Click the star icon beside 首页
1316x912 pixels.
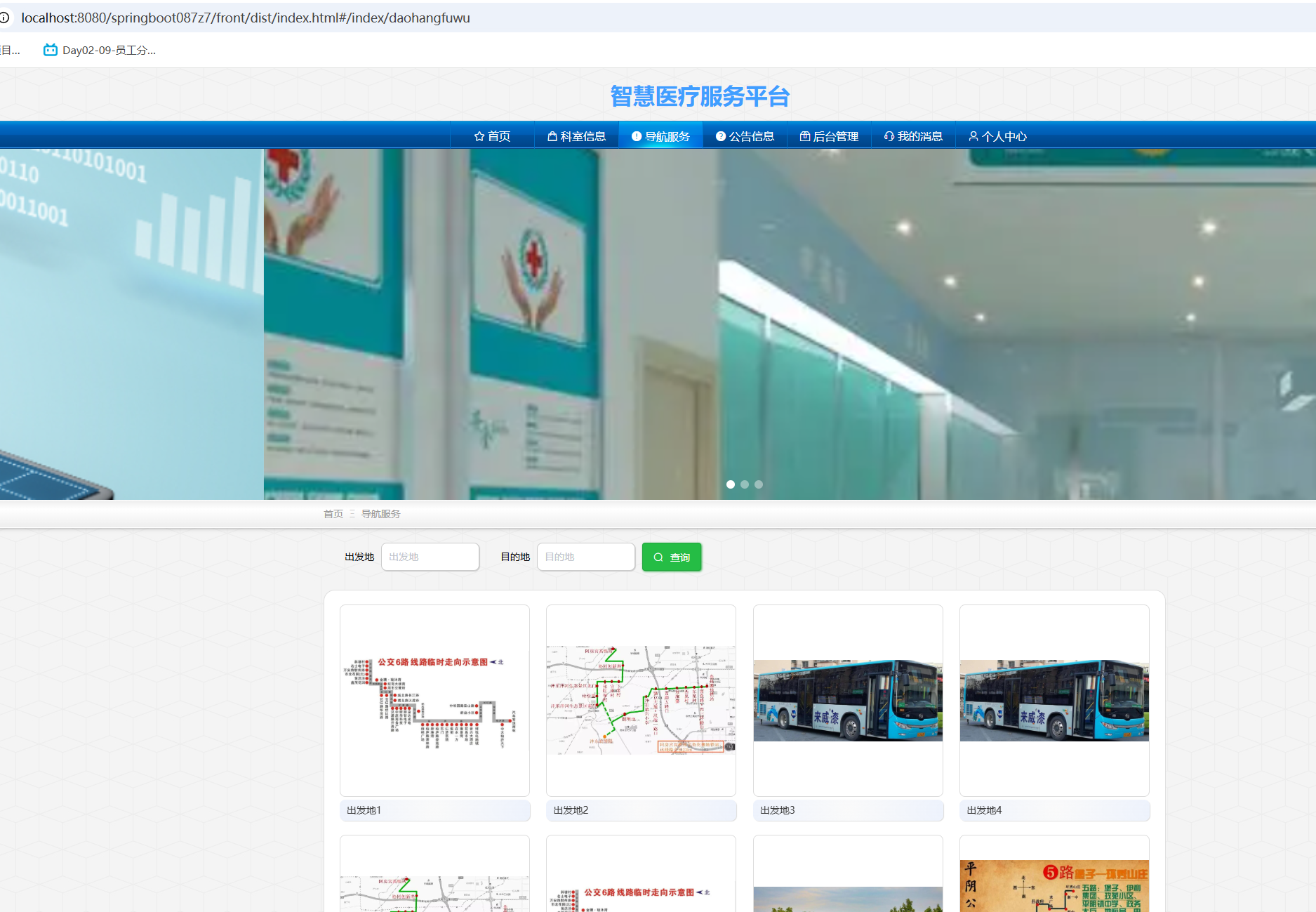click(479, 136)
